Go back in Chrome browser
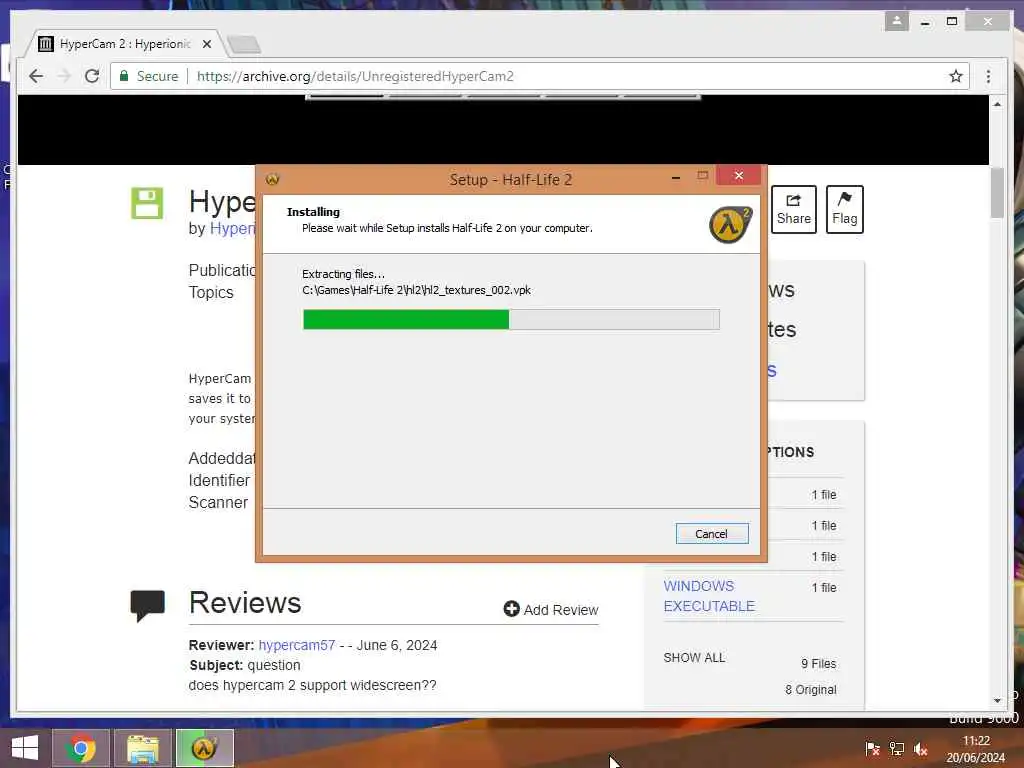Viewport: 1024px width, 768px height. [37, 76]
